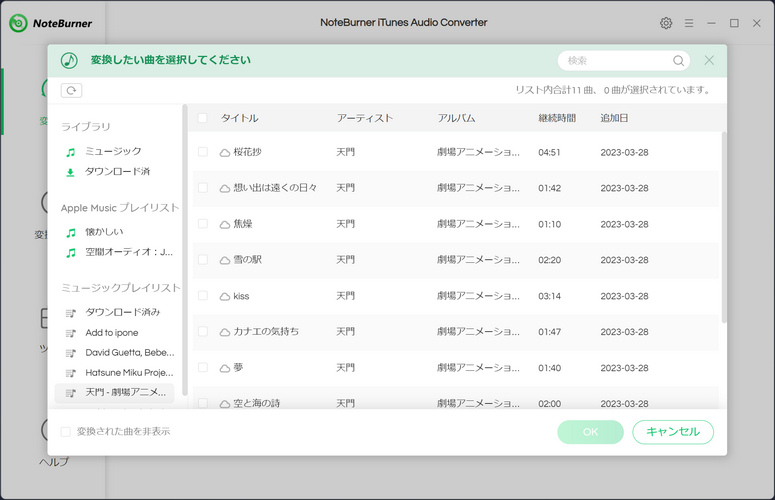
Task: Select 天門 - 劇場アニメ playlist
Action: (115, 393)
